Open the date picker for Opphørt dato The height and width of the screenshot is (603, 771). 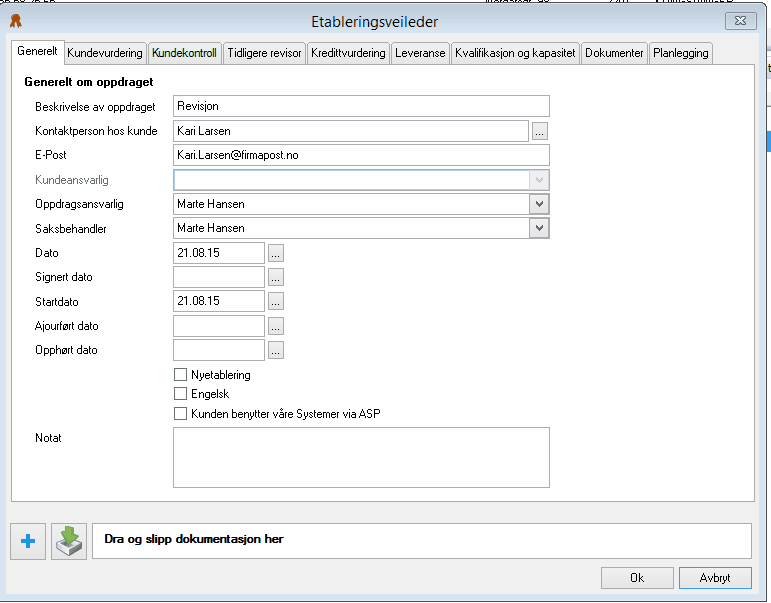(x=275, y=350)
